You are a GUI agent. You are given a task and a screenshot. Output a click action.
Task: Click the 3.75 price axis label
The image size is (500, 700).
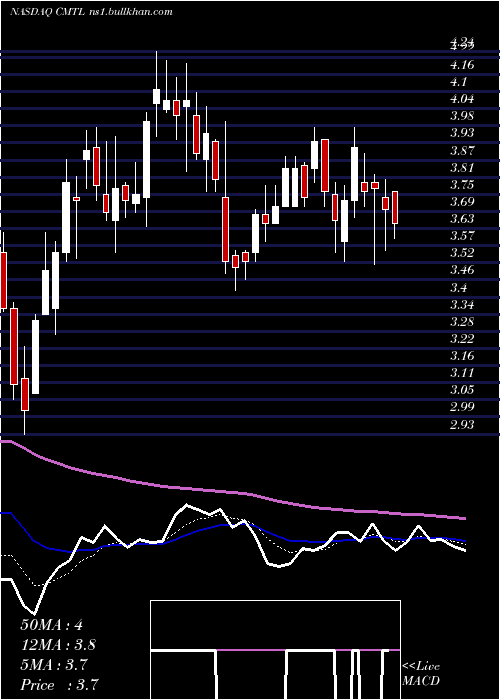point(462,185)
